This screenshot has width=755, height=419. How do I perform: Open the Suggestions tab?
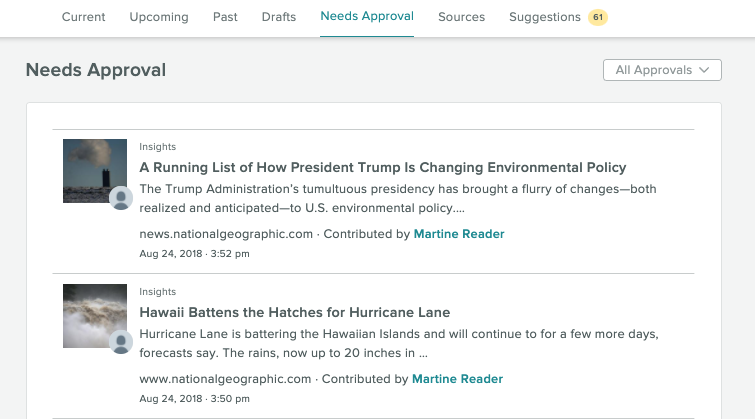coord(545,17)
